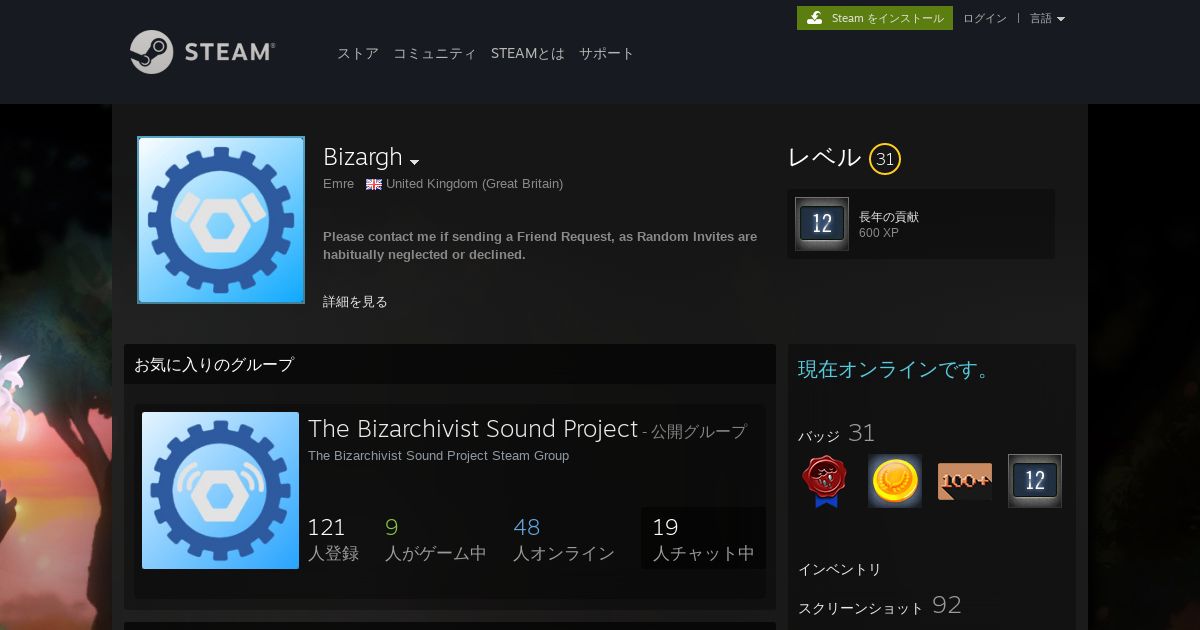Click the Emre real name text
The image size is (1200, 630).
point(339,184)
